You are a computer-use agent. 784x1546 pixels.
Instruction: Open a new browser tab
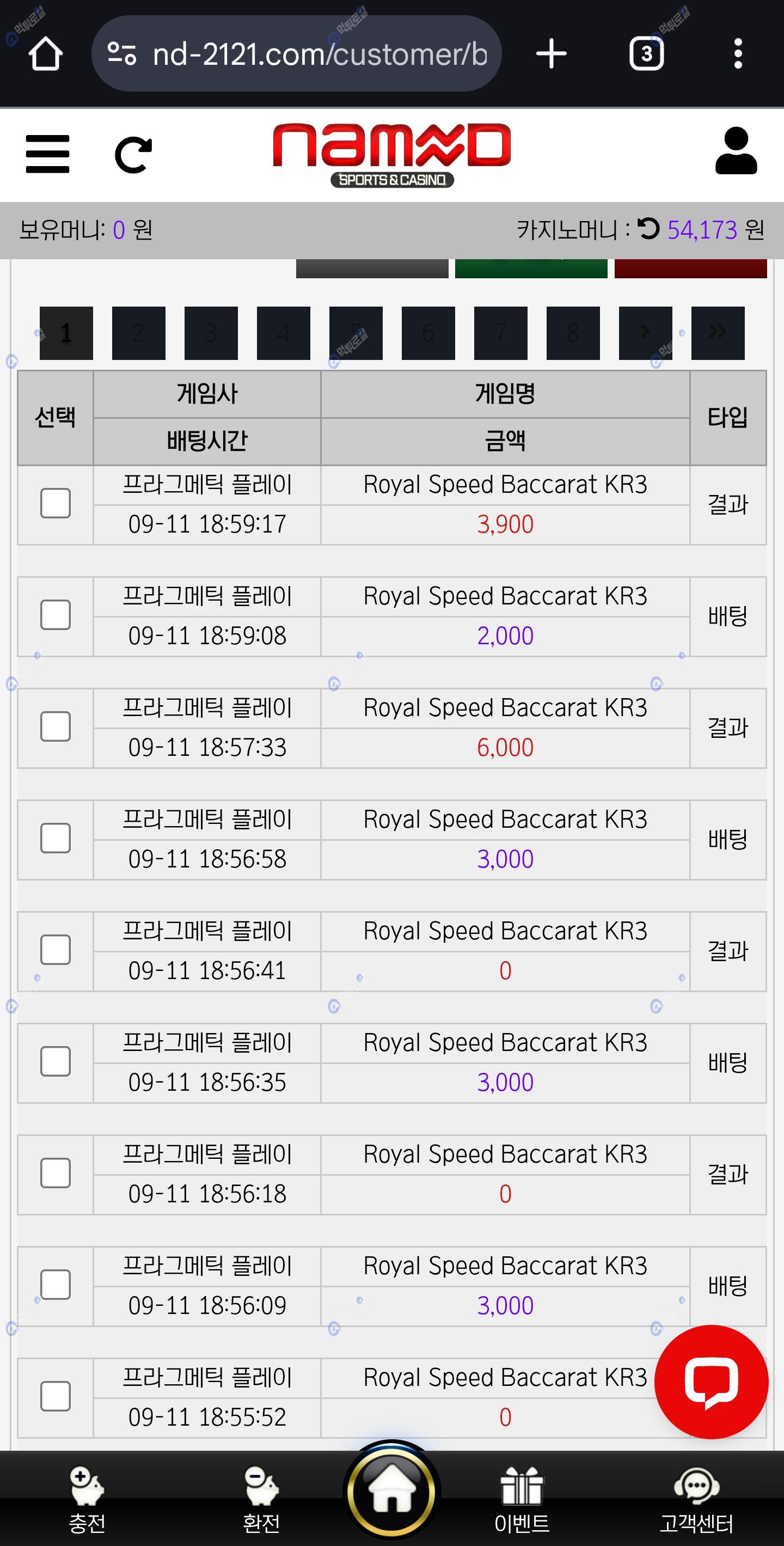(x=550, y=54)
